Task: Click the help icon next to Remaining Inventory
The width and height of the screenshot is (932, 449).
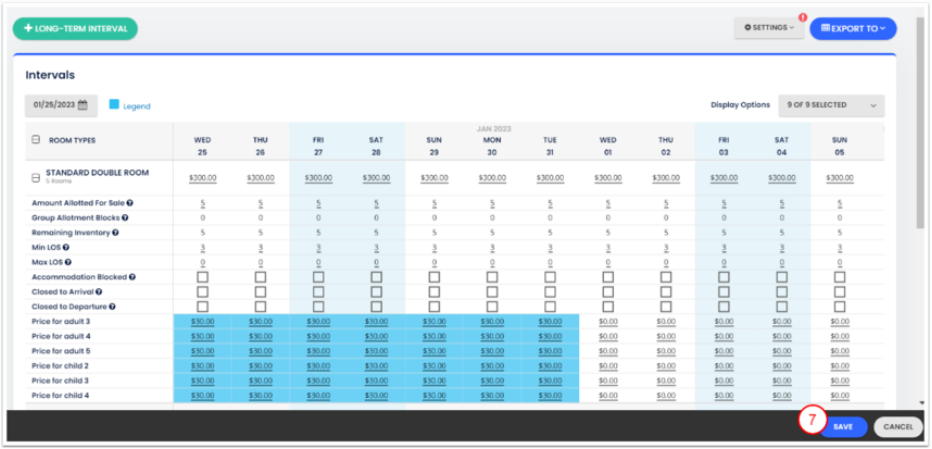Action: coord(115,232)
